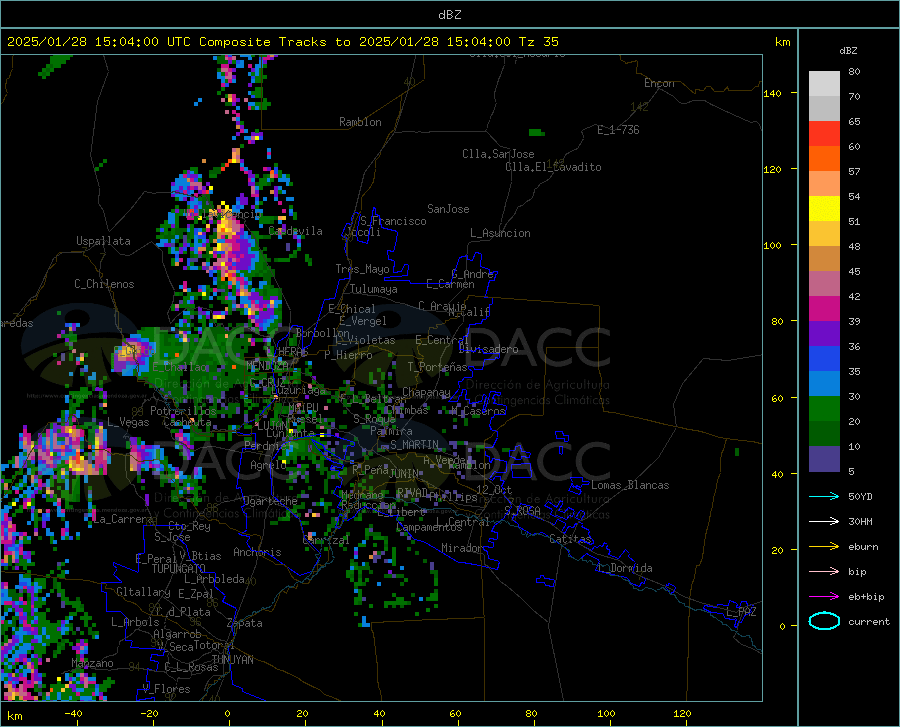The height and width of the screenshot is (727, 900).
Task: Click the '50YD' legend label
Action: coord(860,496)
